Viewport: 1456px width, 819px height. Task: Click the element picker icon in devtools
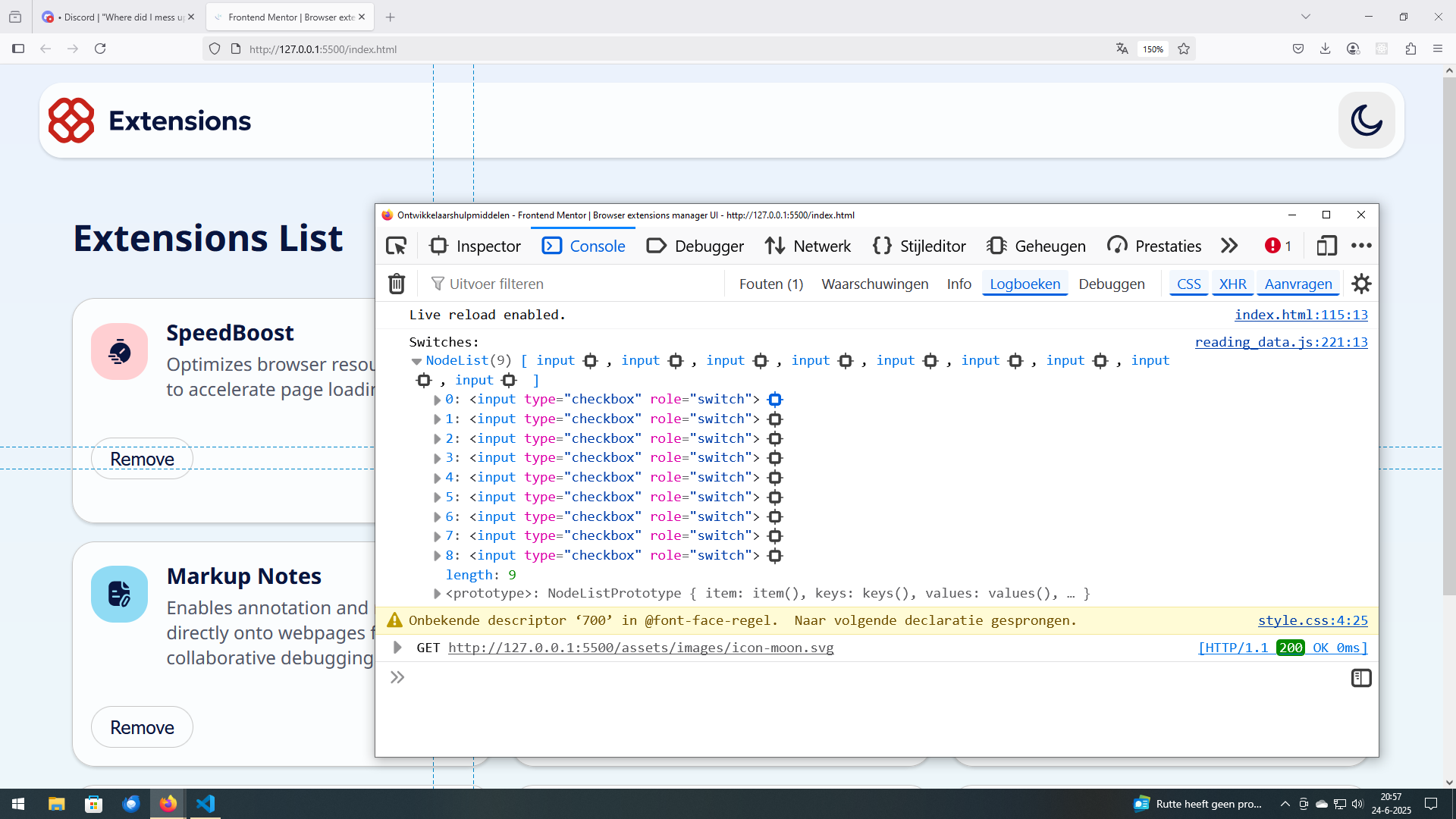pos(397,246)
